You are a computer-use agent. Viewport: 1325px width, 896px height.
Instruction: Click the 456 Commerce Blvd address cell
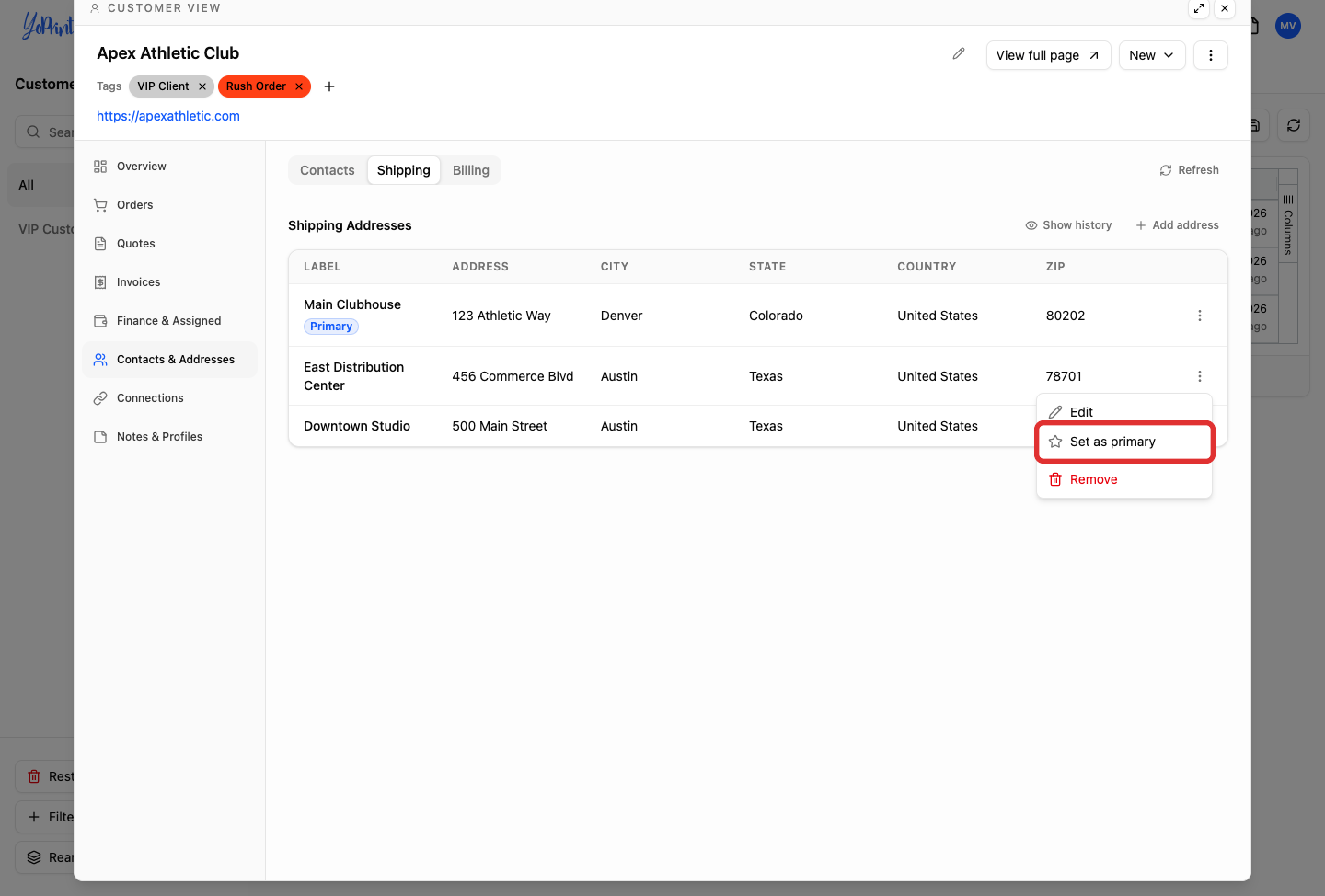click(513, 376)
